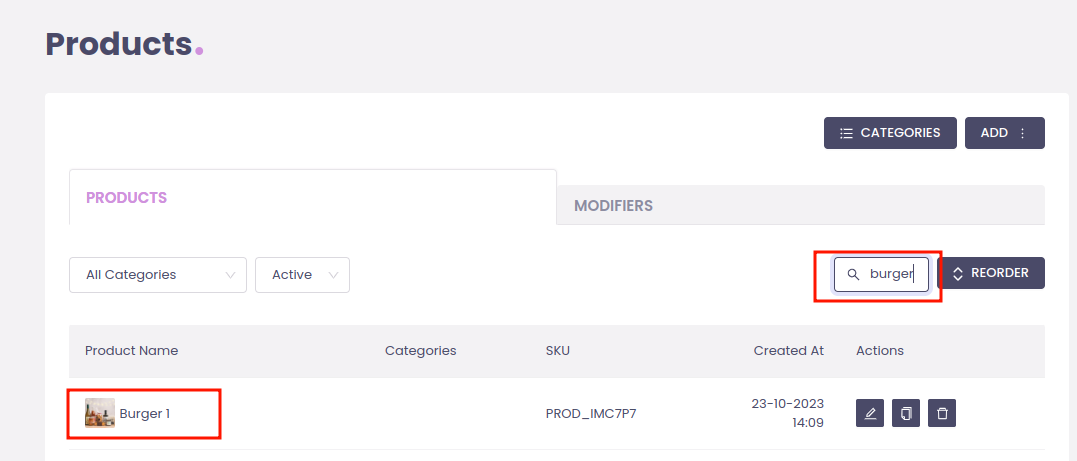The width and height of the screenshot is (1077, 461).
Task: Click the Product Name column header
Action: click(x=131, y=351)
